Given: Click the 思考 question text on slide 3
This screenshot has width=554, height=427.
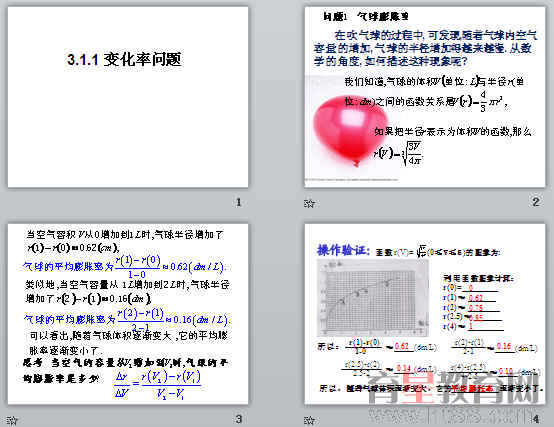Looking at the screenshot, I should pyautogui.click(x=125, y=370).
